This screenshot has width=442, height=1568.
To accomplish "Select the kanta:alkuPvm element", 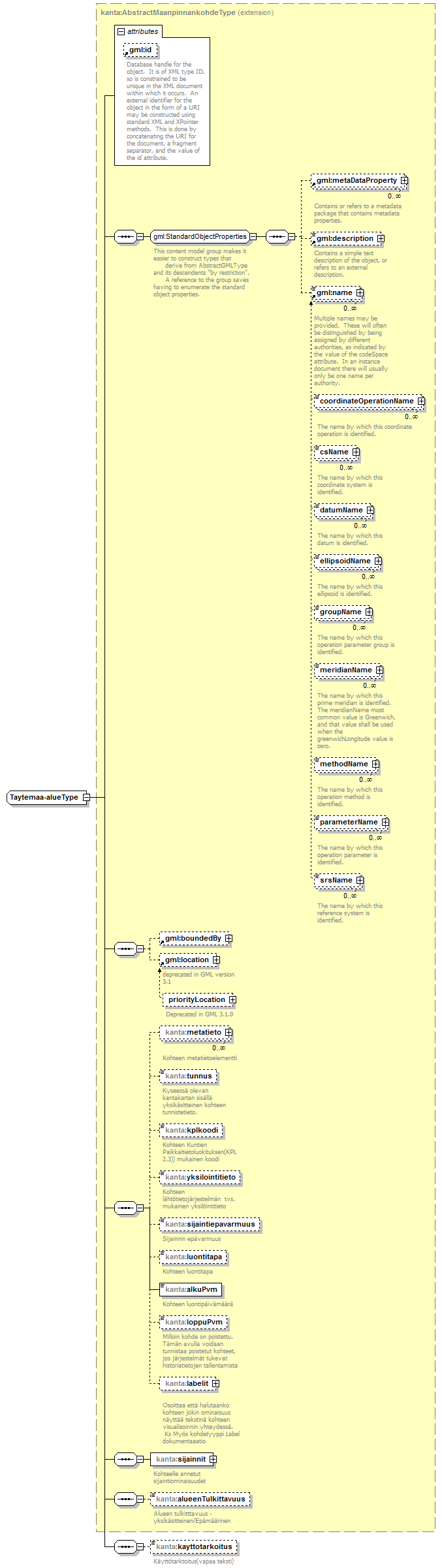I will 191,1289.
